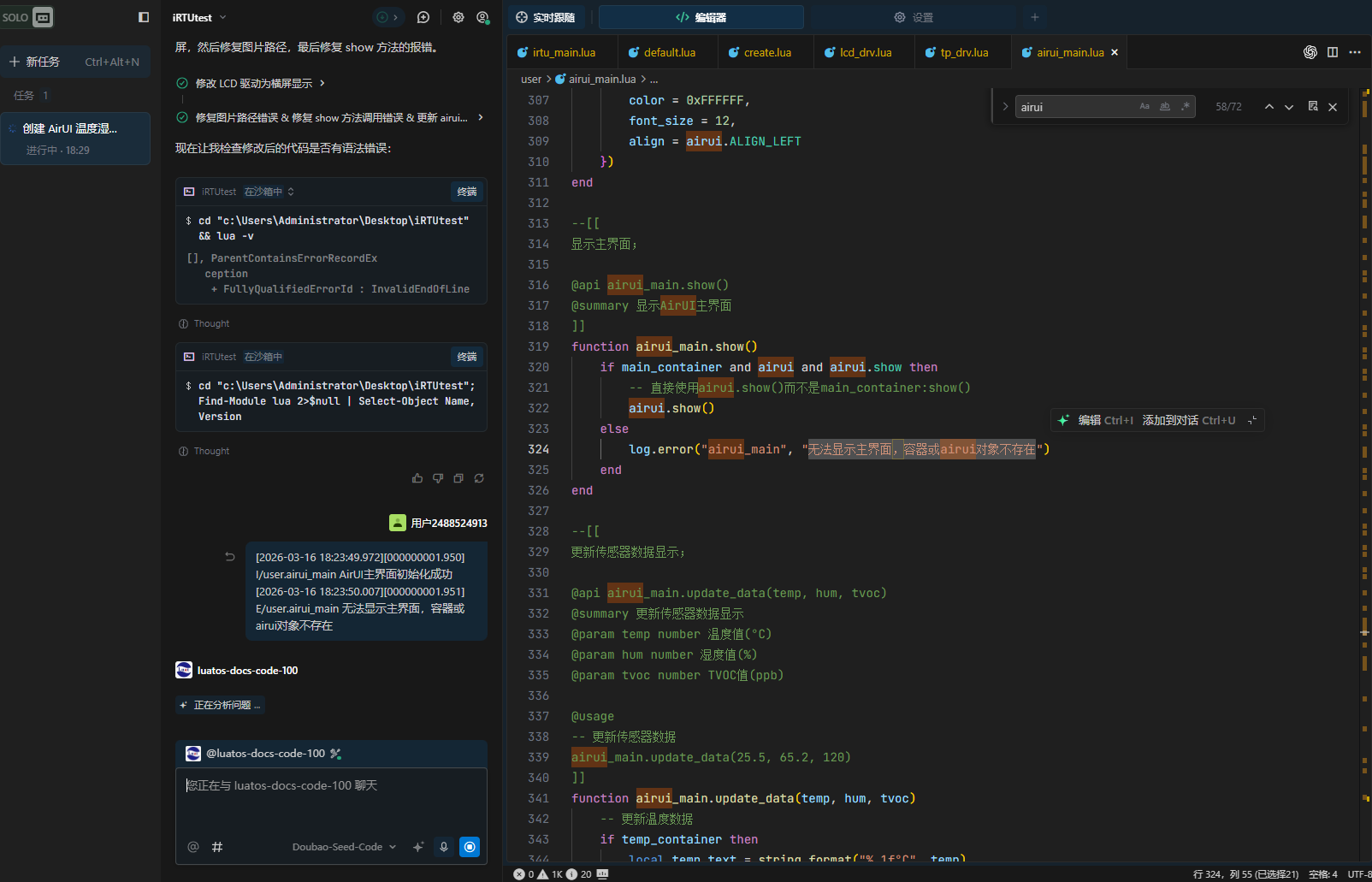The image size is (1372, 882).
Task: Open the Doubao-Seed-Code model dropdown
Action: [x=344, y=847]
